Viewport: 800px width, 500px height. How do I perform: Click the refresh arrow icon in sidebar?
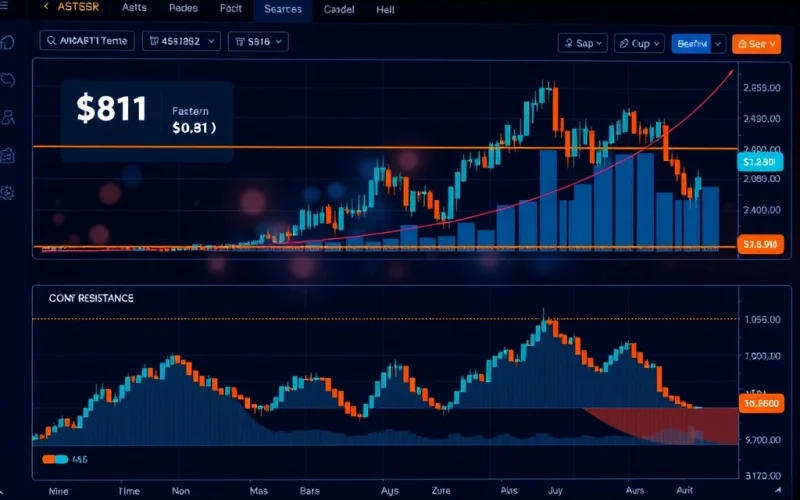tap(9, 80)
